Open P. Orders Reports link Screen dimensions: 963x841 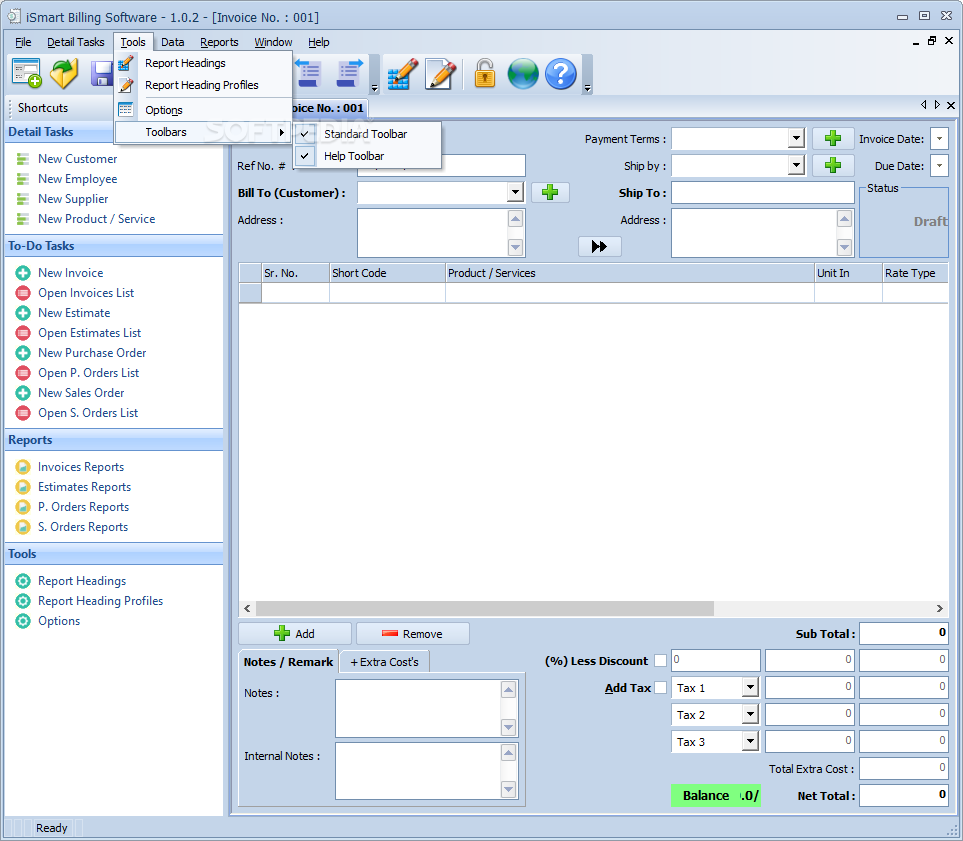click(x=84, y=507)
